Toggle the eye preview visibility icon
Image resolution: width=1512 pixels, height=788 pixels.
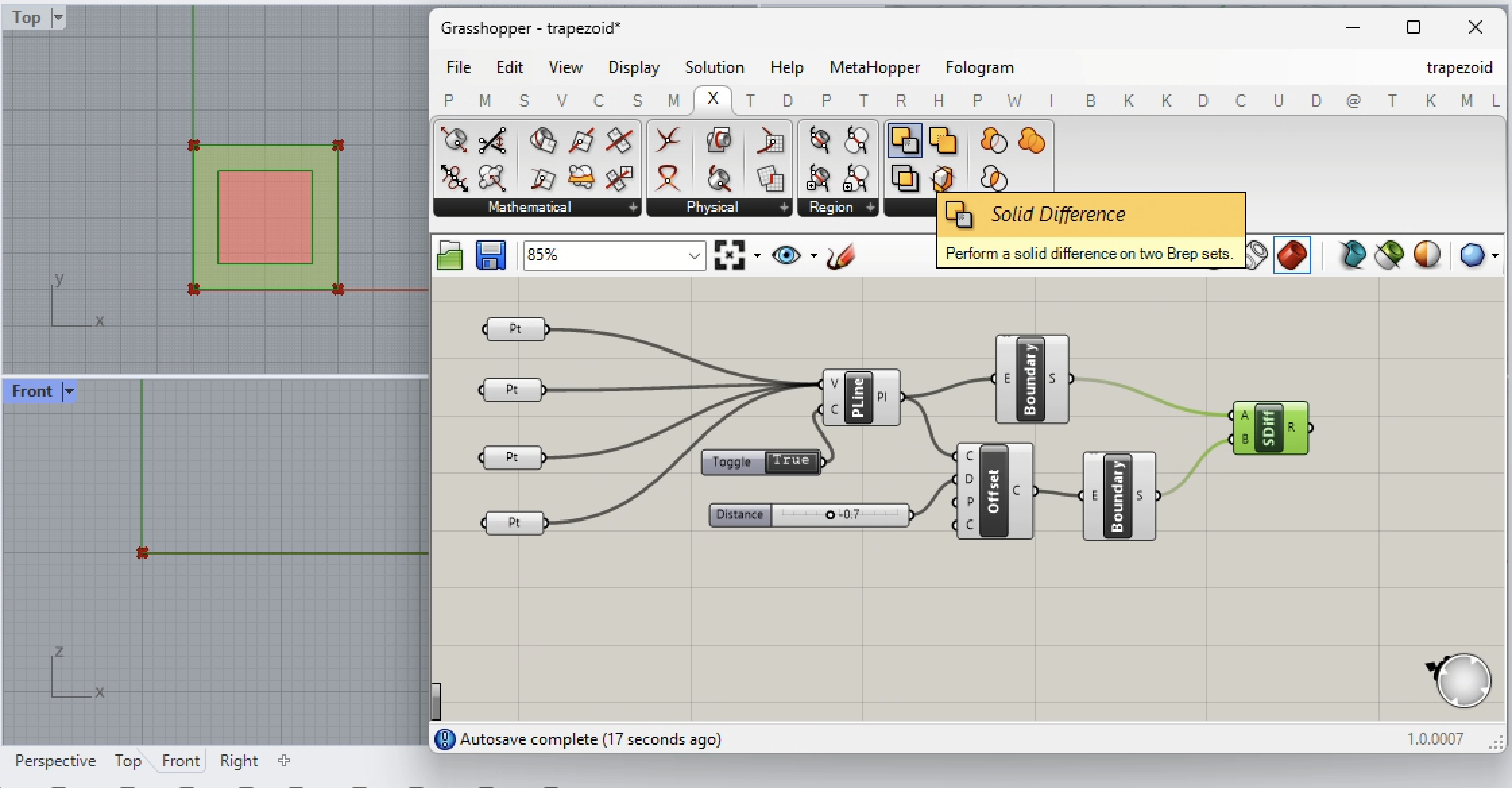click(786, 255)
